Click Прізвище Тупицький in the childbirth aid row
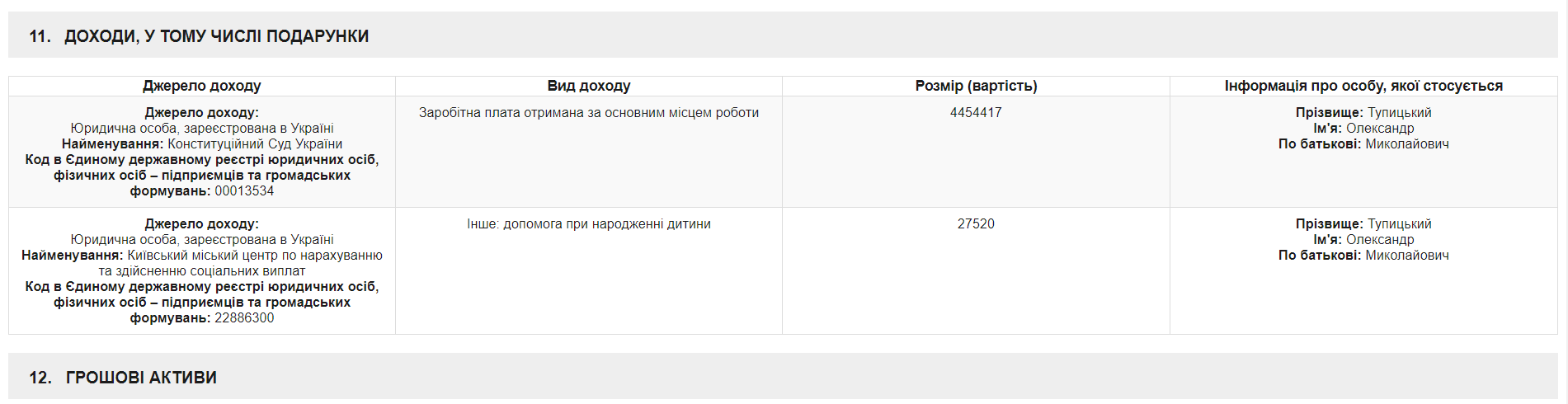Image resolution: width=1568 pixels, height=404 pixels. pyautogui.click(x=1363, y=224)
